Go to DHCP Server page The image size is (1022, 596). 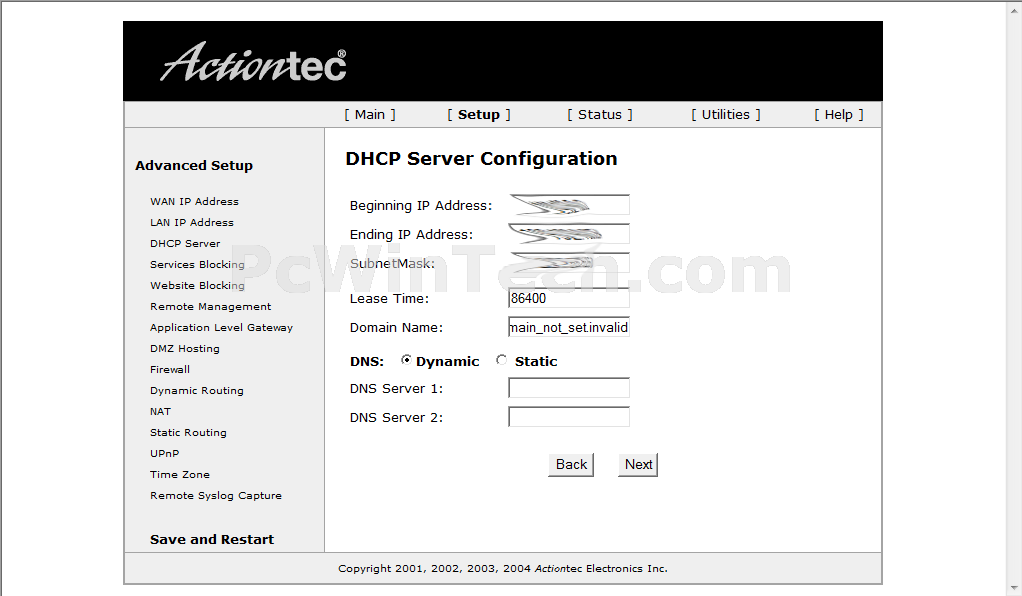point(185,243)
